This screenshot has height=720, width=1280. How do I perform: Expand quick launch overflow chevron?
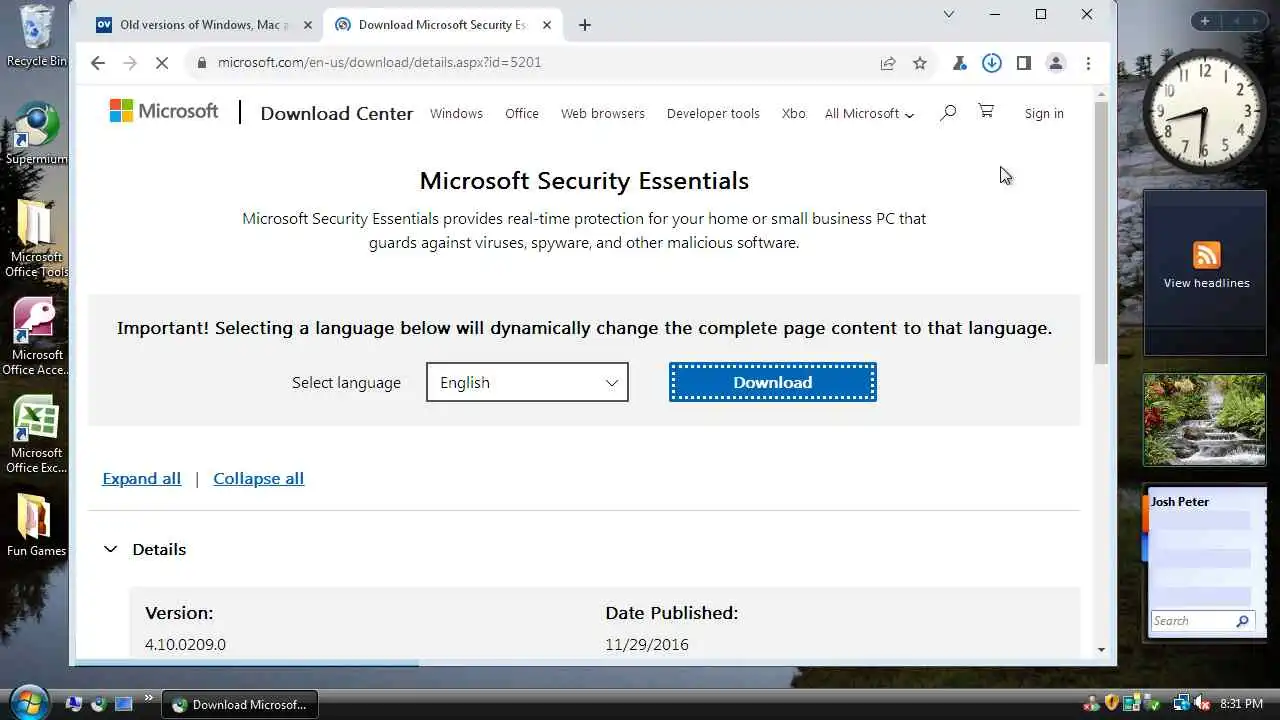pyautogui.click(x=148, y=698)
